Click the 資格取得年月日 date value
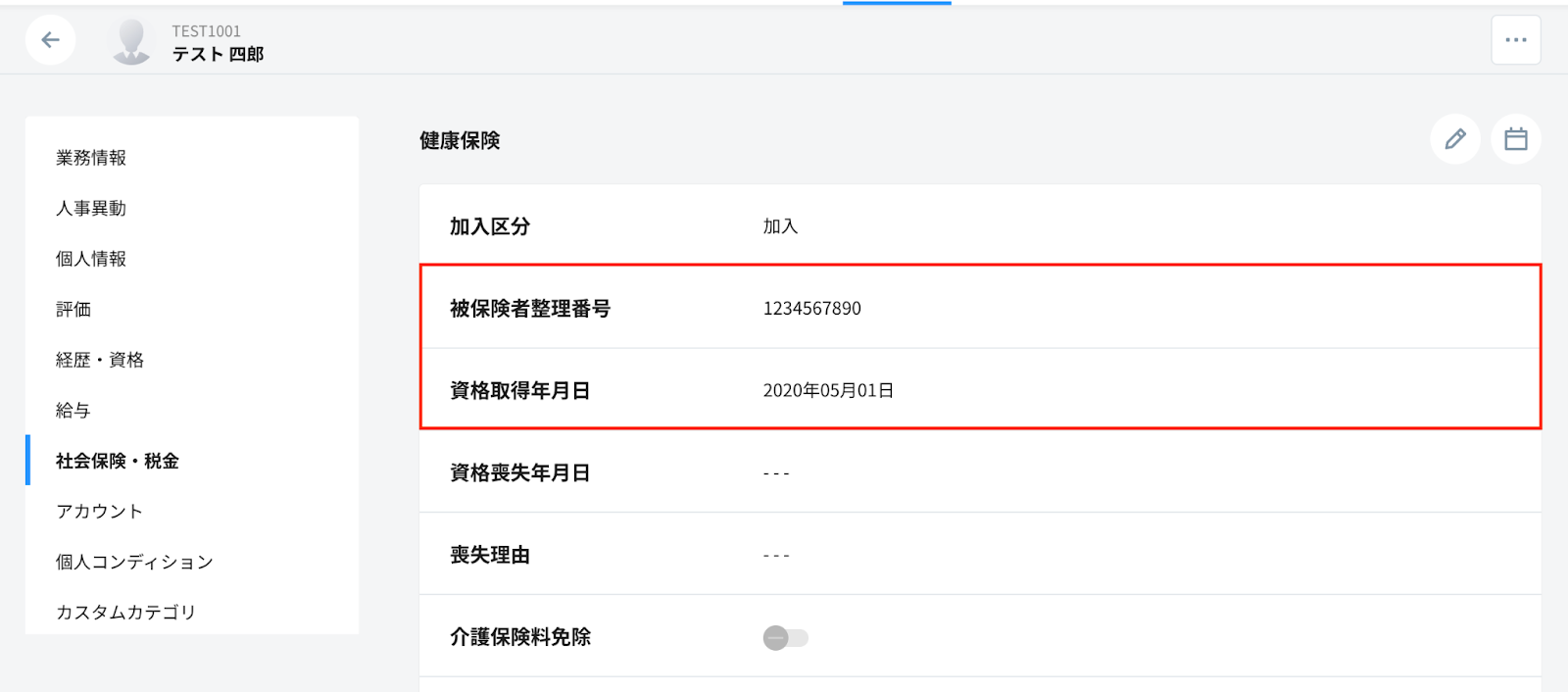Image resolution: width=1568 pixels, height=692 pixels. tap(828, 390)
